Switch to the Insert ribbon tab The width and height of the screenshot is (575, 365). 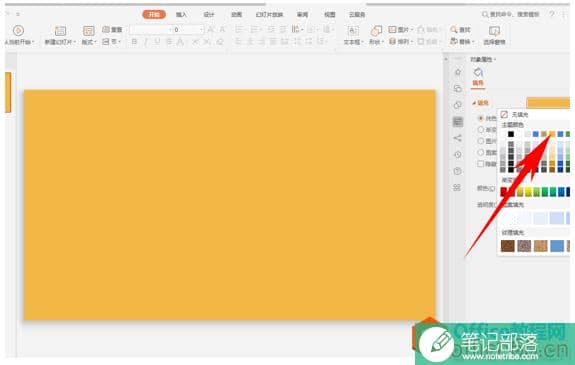181,15
